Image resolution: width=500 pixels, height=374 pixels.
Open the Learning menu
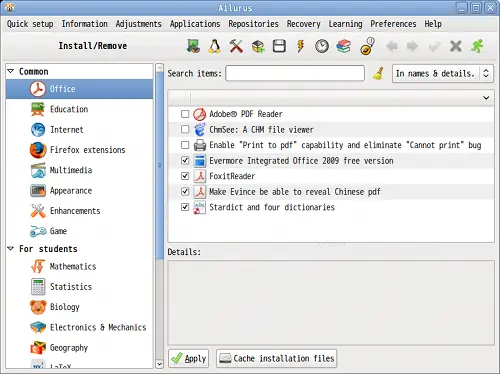point(345,24)
